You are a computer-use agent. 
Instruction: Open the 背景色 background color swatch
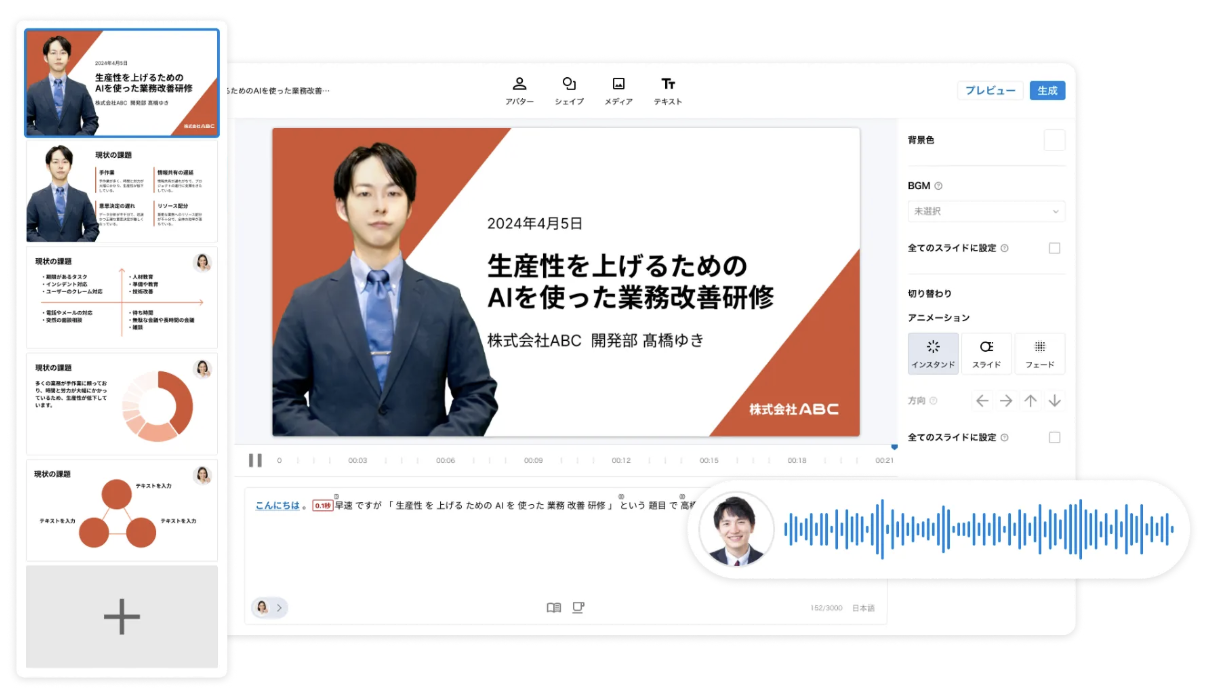point(1055,140)
